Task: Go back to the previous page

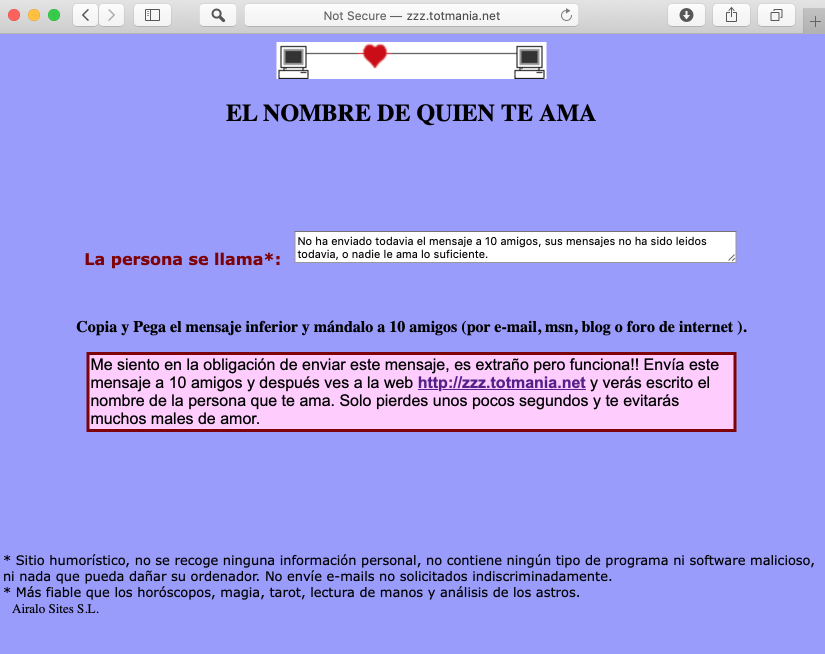Action: coord(86,15)
